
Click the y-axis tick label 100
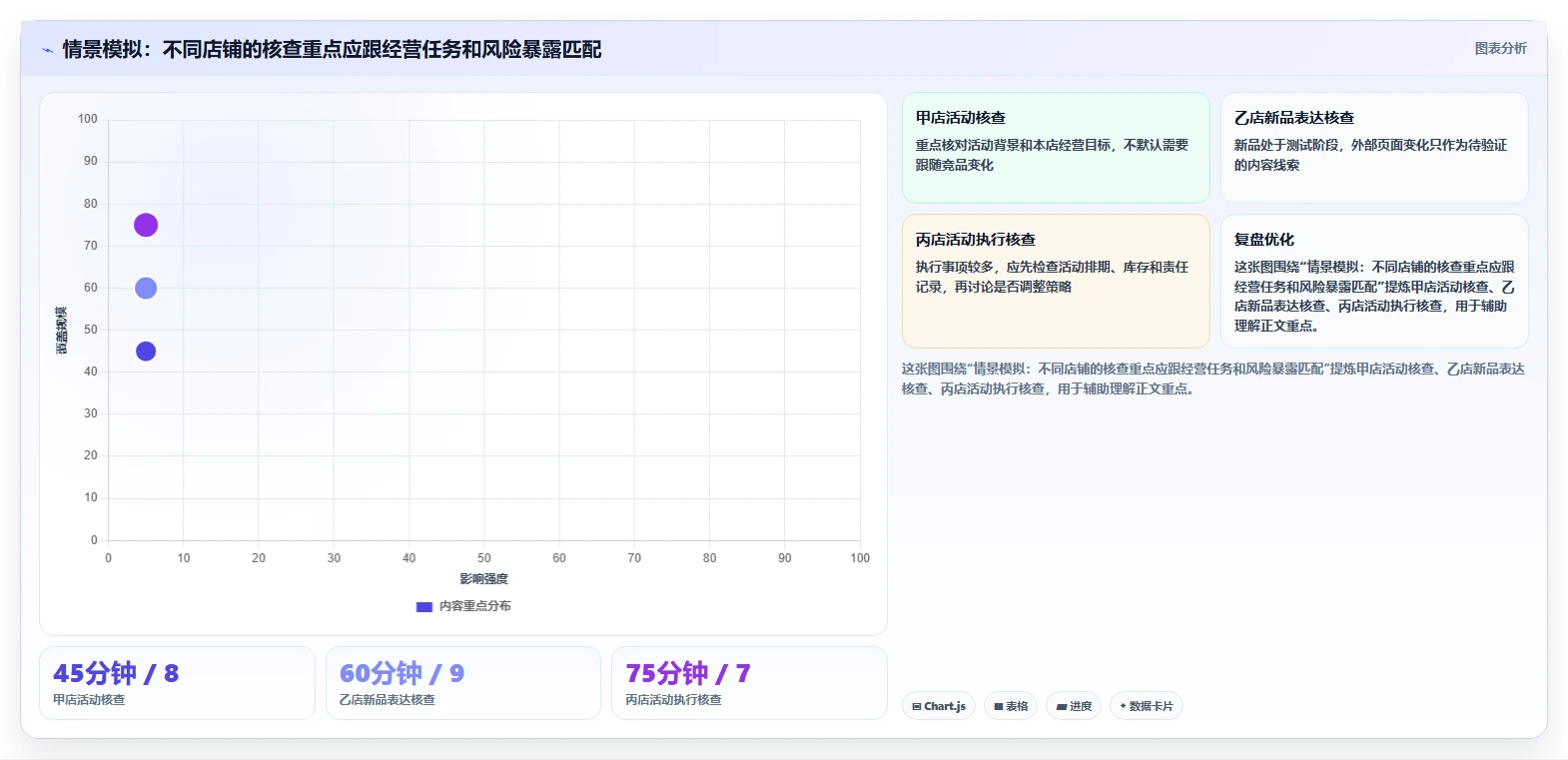tap(88, 119)
